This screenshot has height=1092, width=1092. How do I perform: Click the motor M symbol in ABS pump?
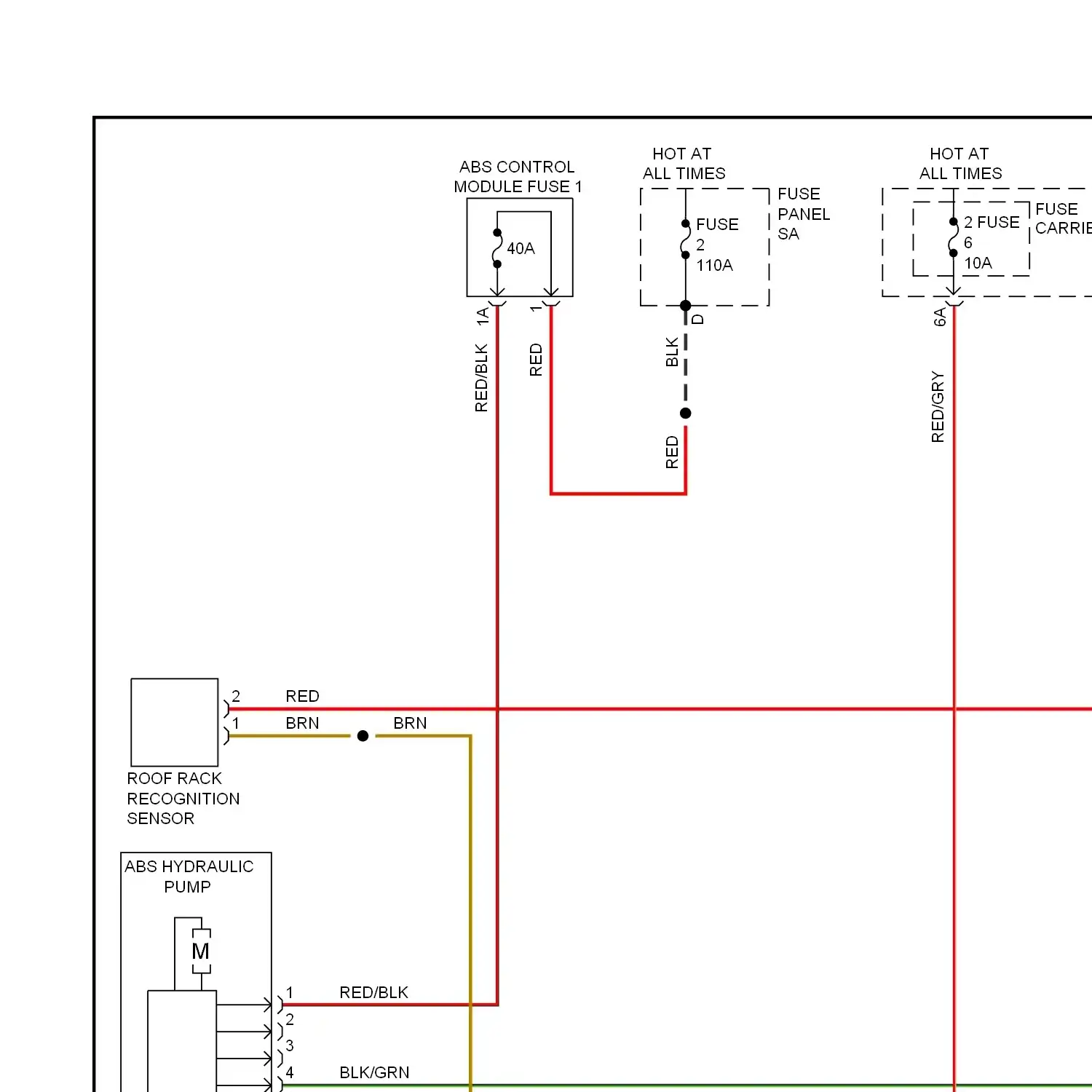coord(201,951)
